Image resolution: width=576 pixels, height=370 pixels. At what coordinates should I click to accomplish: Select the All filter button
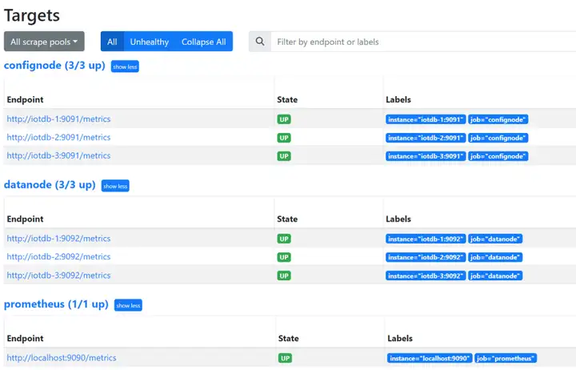(112, 42)
